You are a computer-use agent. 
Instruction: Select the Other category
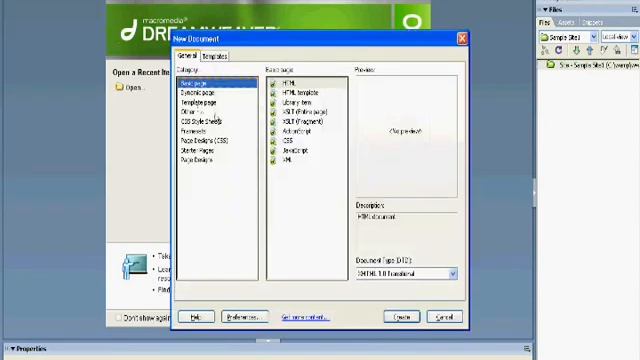(x=217, y=112)
